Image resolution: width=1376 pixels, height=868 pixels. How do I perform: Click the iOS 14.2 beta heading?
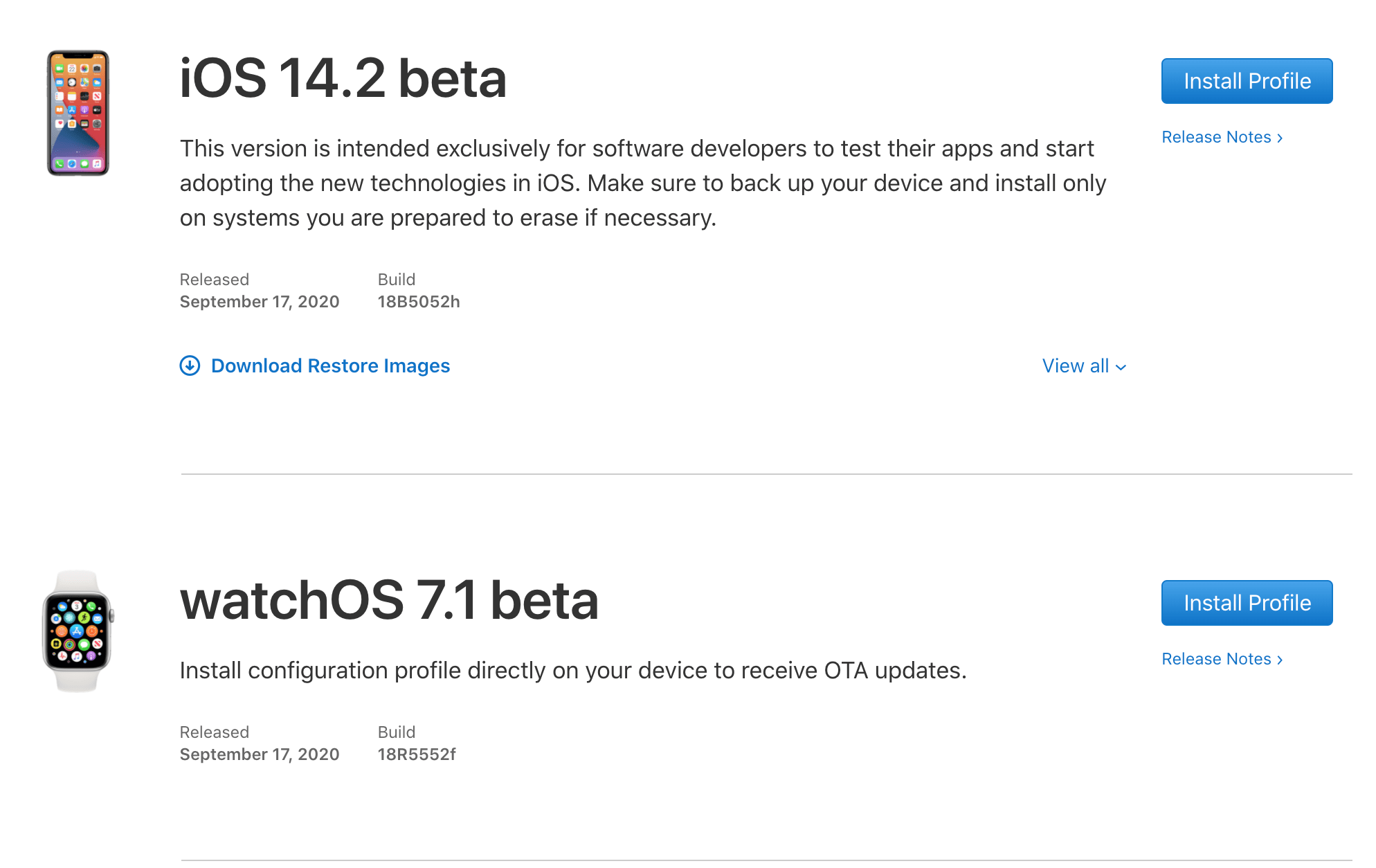pos(343,78)
